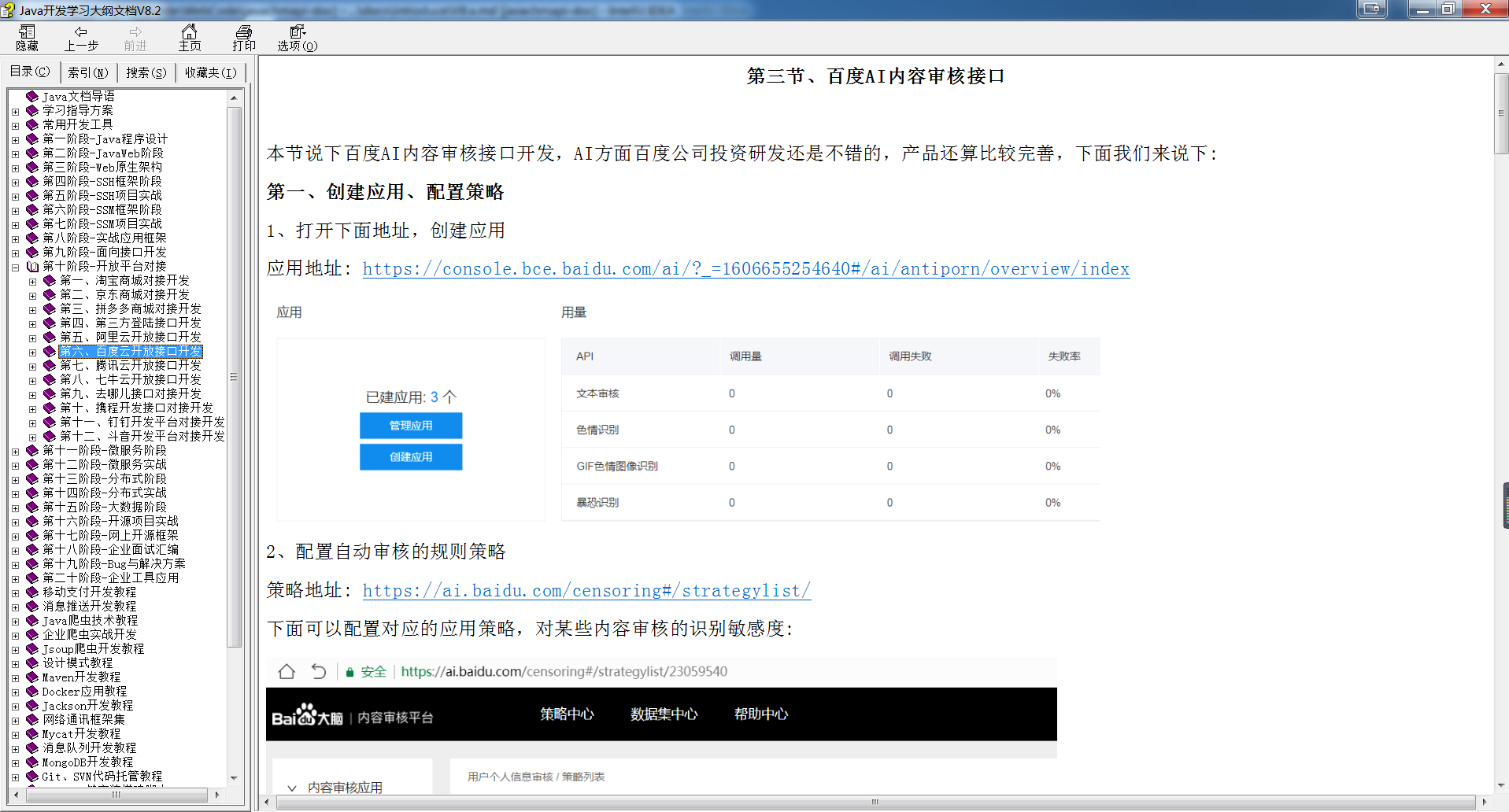This screenshot has height=812, width=1509.
Task: Open the ai.baidu.com censoring strategylist link
Action: [x=586, y=591]
